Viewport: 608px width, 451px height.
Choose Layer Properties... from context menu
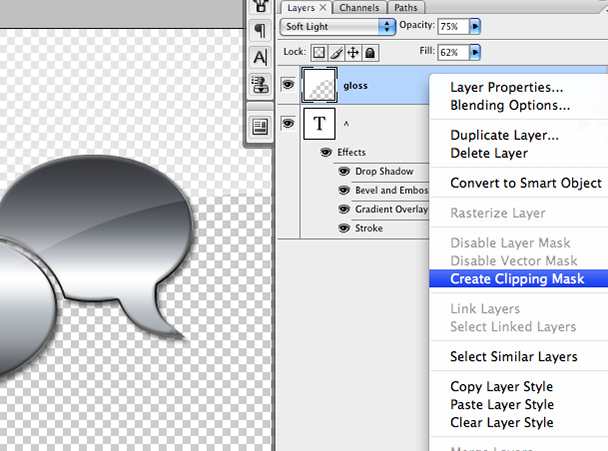(506, 87)
